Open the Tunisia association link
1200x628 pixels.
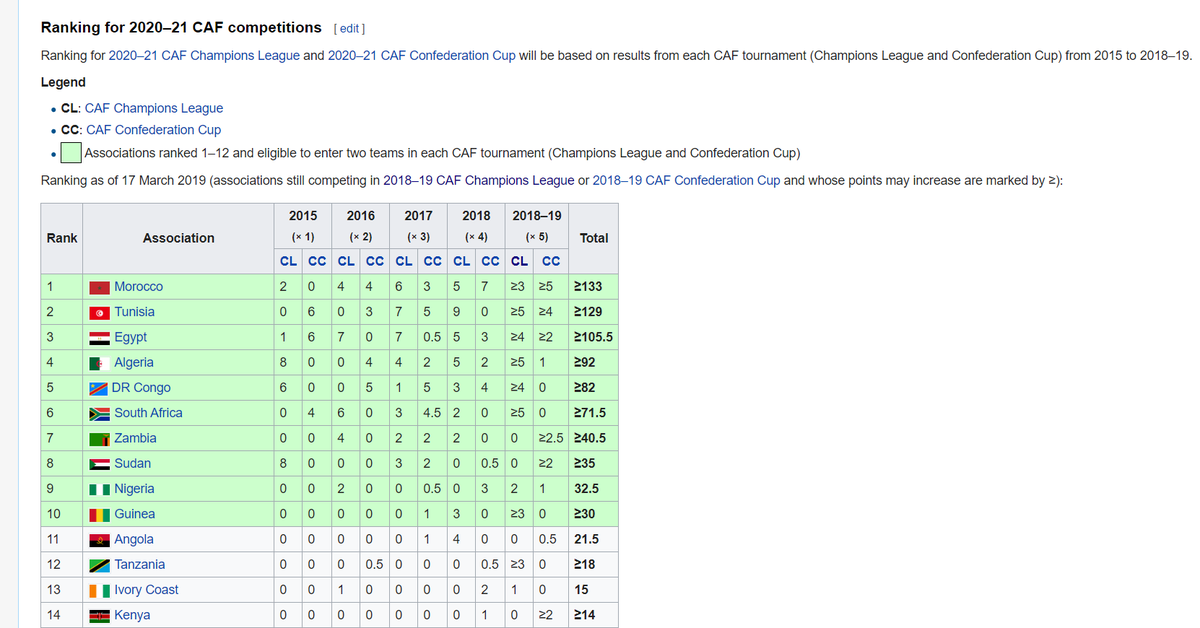[135, 312]
